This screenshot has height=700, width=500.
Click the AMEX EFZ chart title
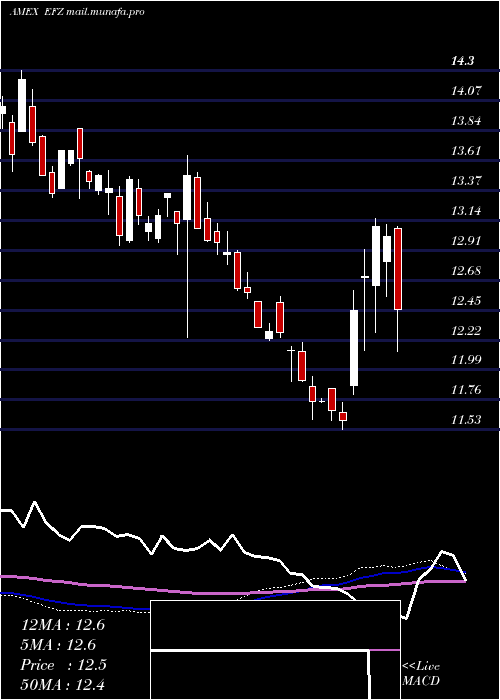click(76, 12)
